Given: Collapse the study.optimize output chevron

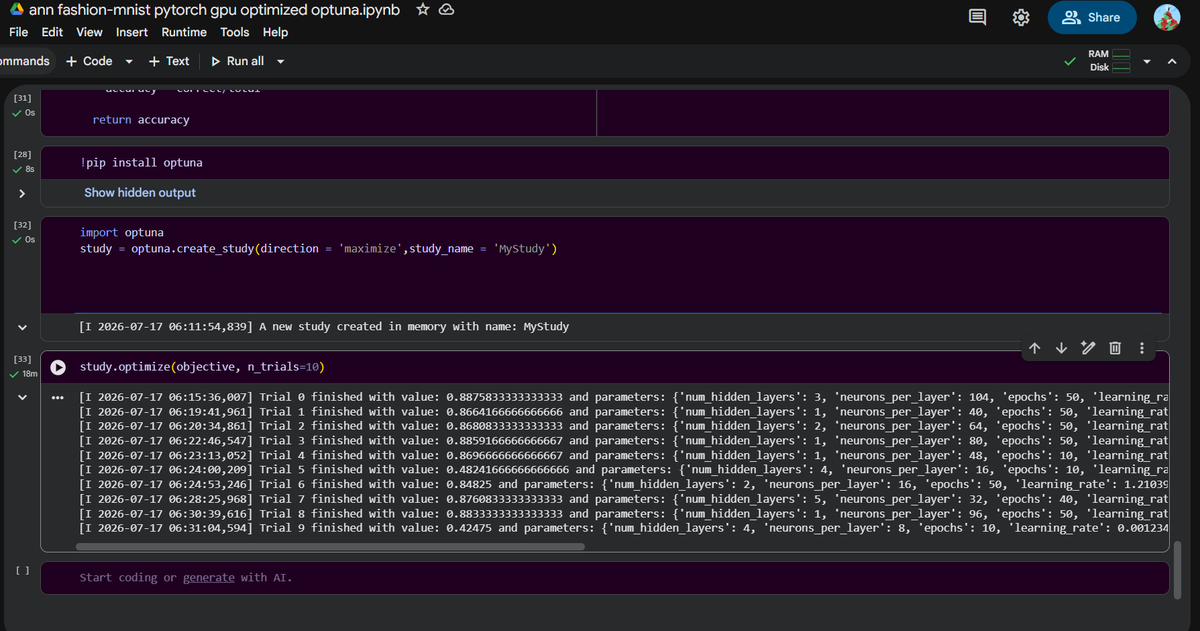Looking at the screenshot, I should pos(21,397).
